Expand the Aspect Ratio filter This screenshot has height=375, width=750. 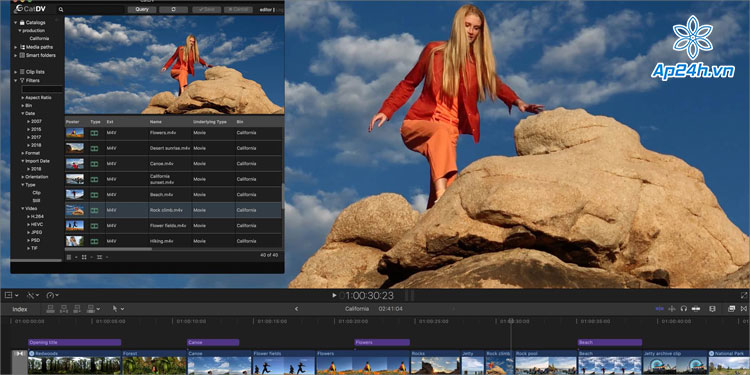coord(22,97)
